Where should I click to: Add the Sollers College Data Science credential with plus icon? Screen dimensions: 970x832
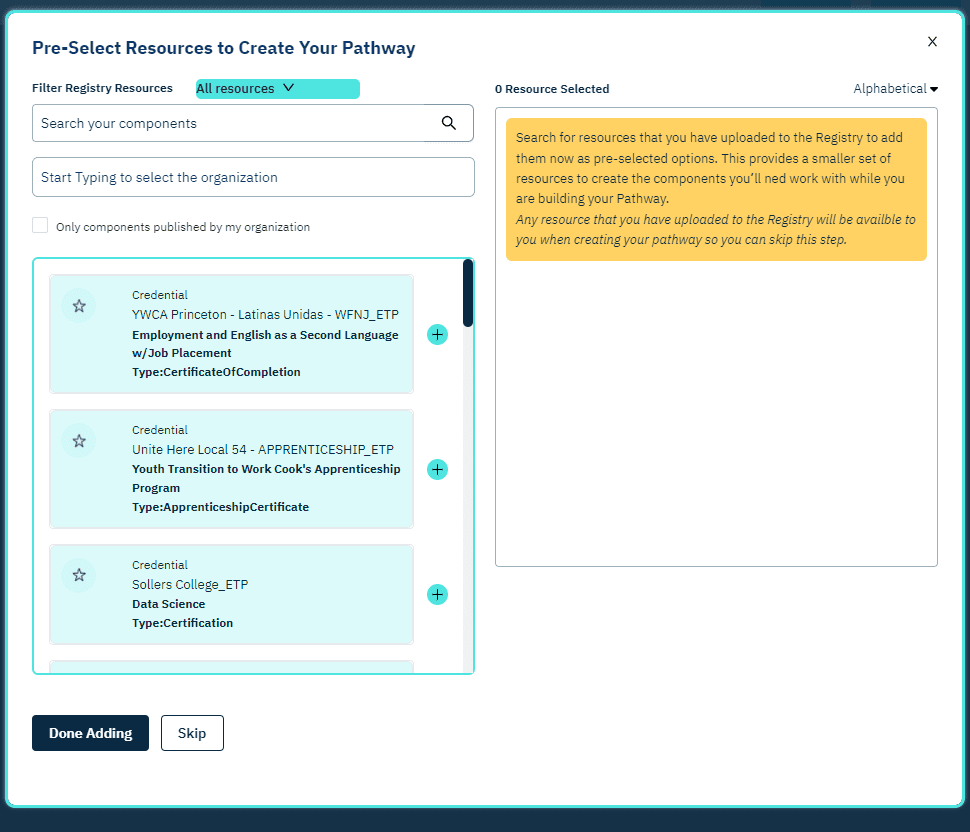click(x=437, y=594)
